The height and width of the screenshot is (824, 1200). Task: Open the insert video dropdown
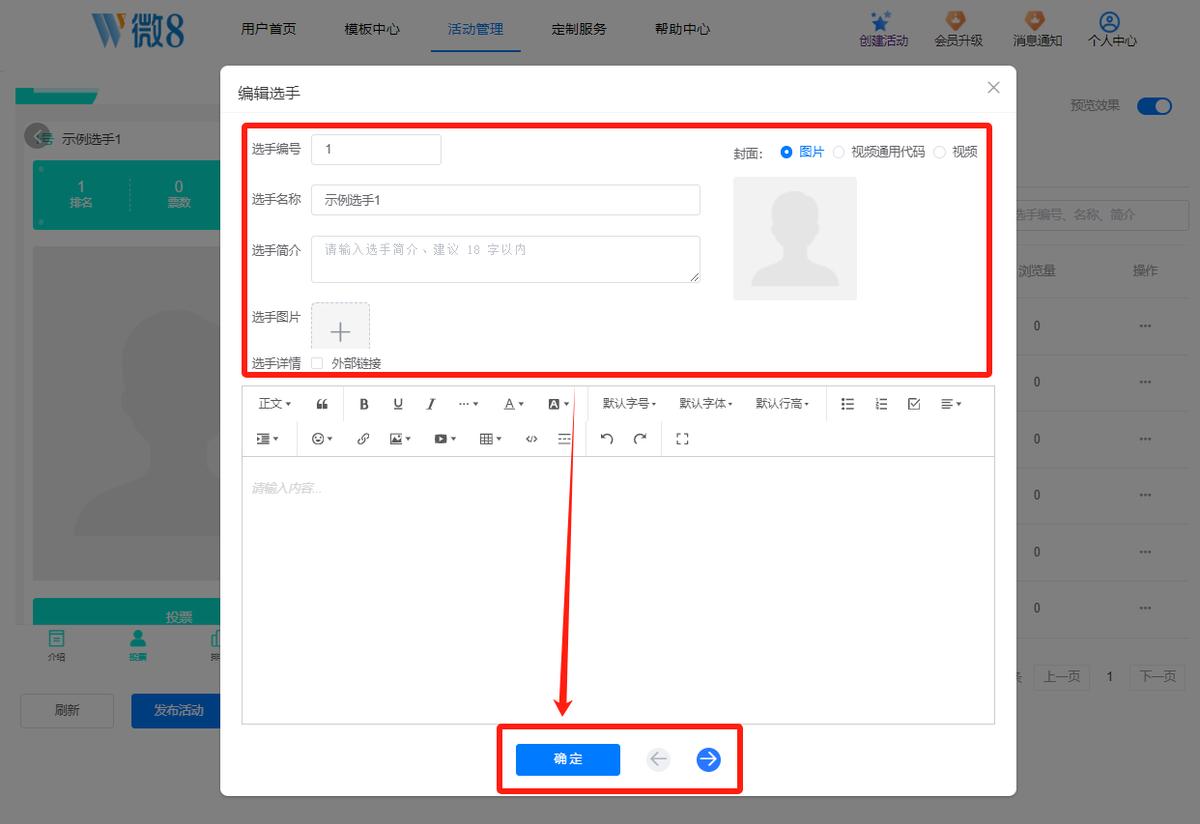tap(445, 439)
